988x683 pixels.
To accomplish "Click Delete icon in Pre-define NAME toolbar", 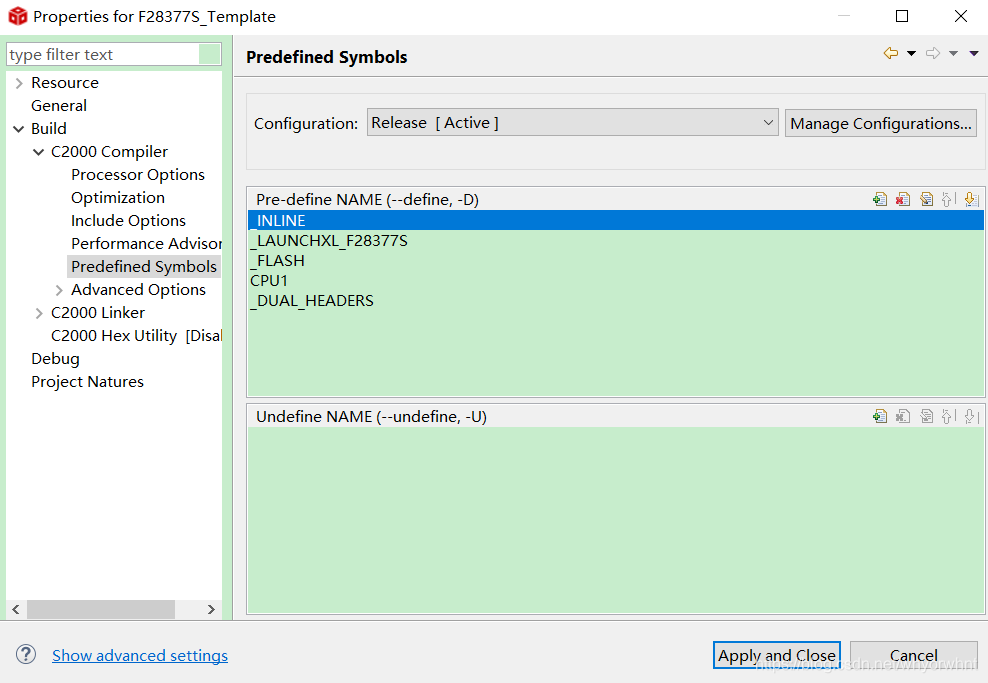I will 903,200.
